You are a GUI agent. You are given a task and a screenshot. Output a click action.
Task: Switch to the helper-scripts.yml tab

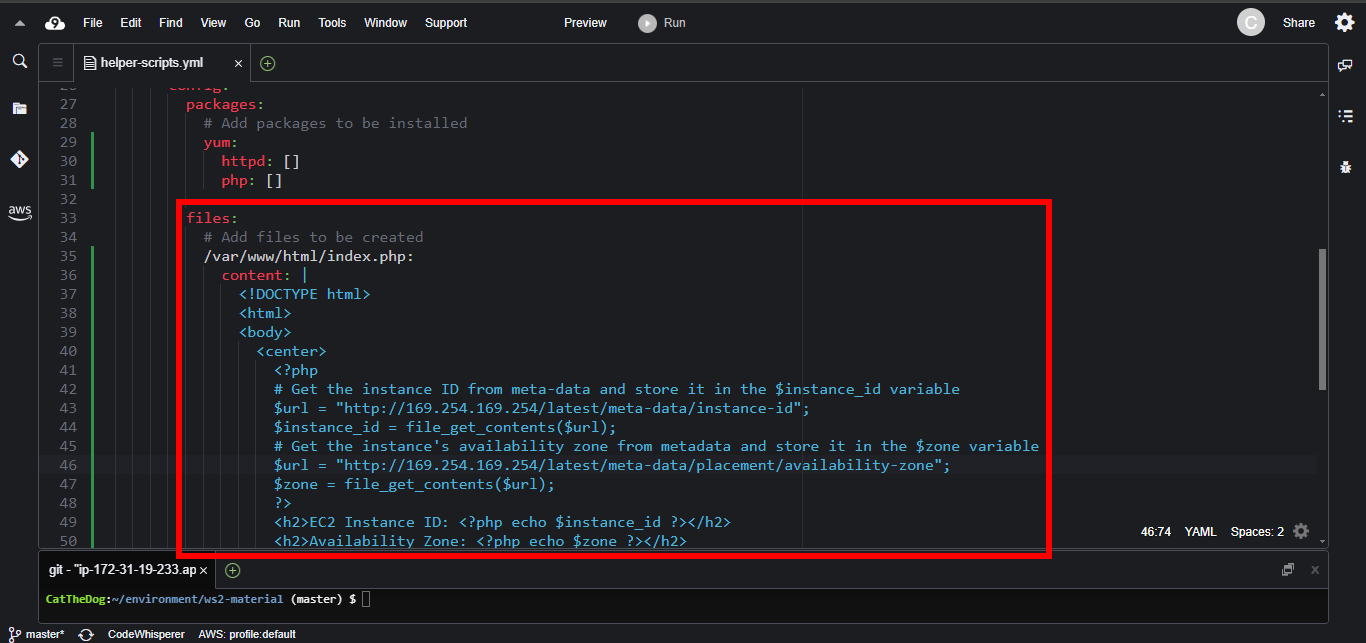[151, 63]
